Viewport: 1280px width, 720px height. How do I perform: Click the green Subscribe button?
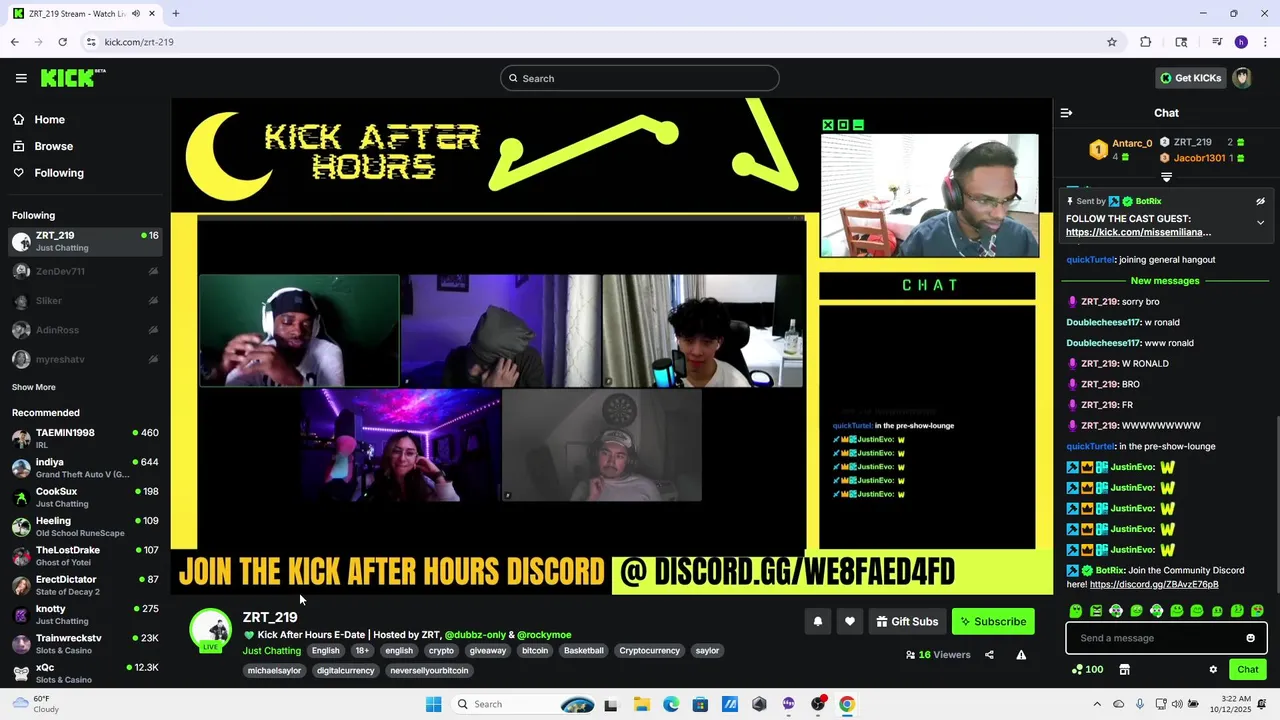993,621
